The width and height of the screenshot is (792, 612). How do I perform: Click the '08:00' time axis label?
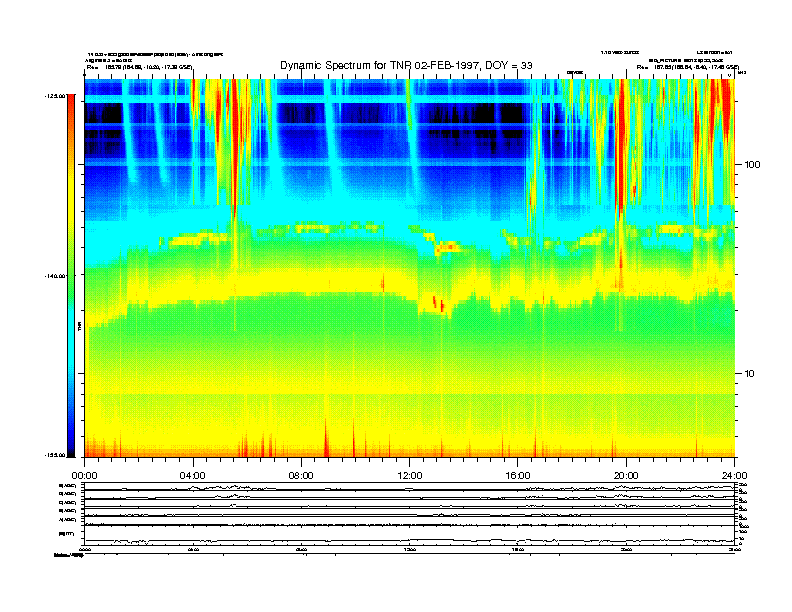click(x=301, y=476)
